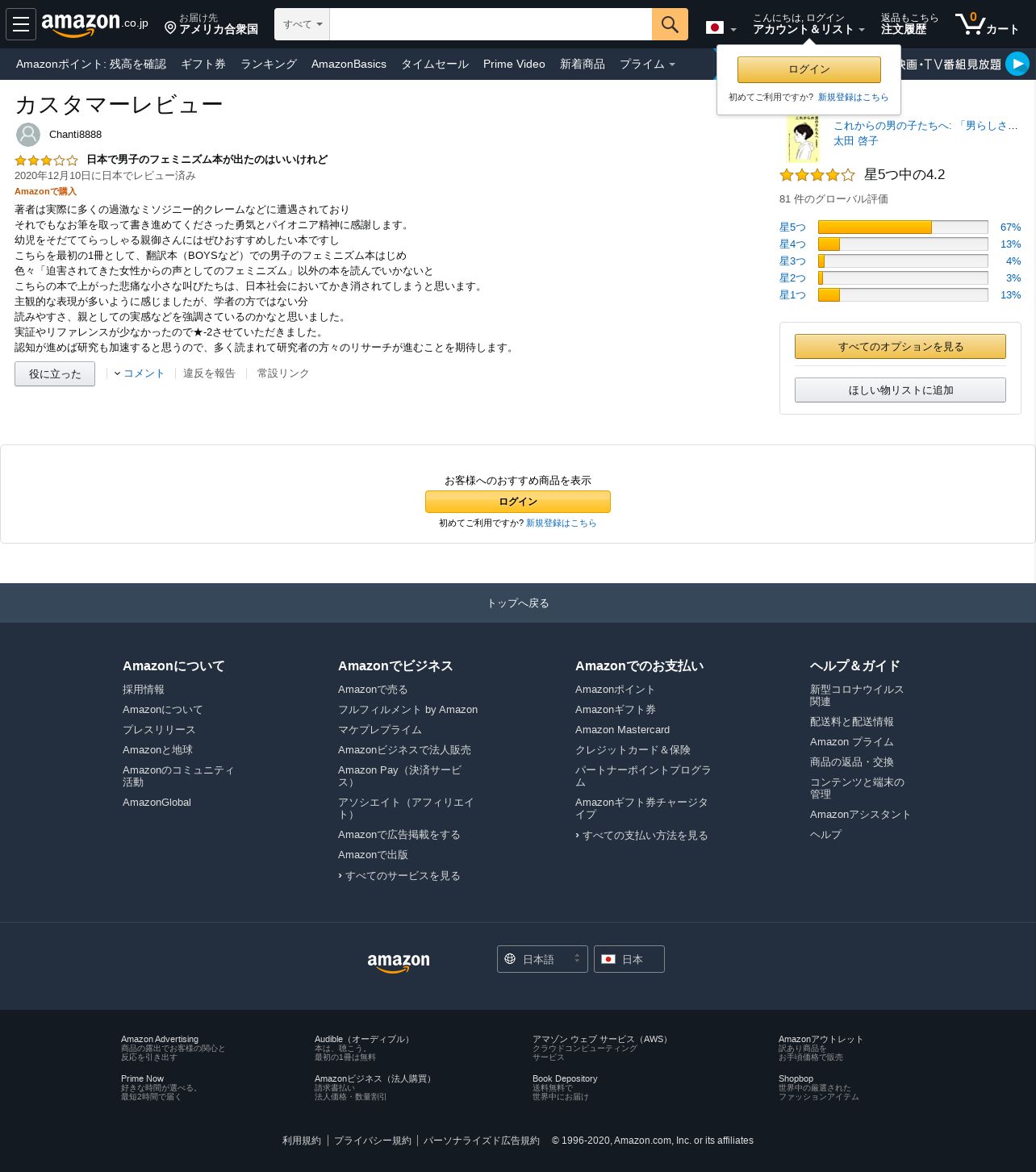The width and height of the screenshot is (1036, 1172).
Task: Open AmazonBasics nav item
Action: pos(349,64)
